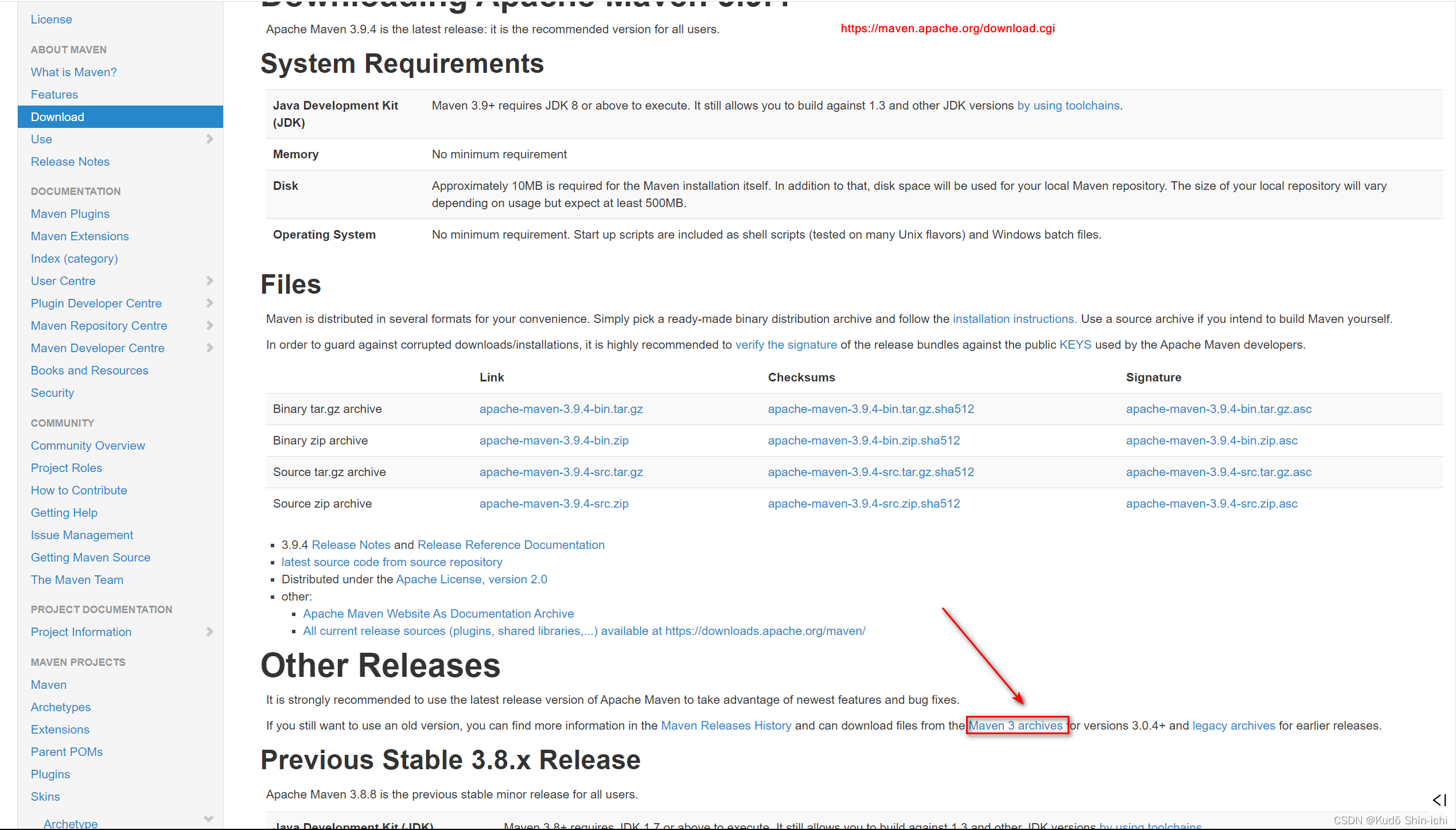Open Plugins project link
1456x830 pixels.
click(50, 774)
